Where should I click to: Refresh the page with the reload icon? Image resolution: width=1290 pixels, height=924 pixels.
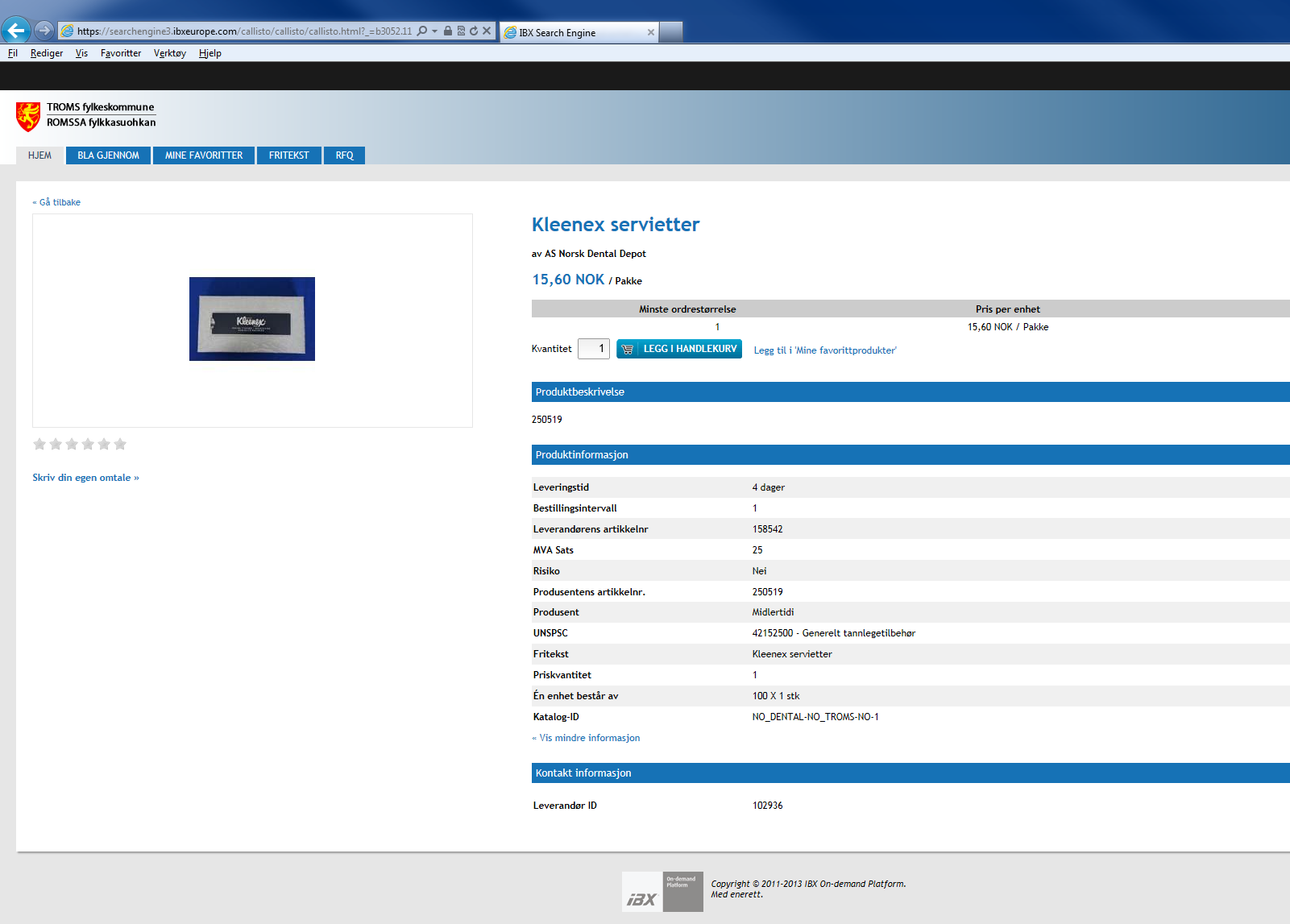pyautogui.click(x=474, y=31)
